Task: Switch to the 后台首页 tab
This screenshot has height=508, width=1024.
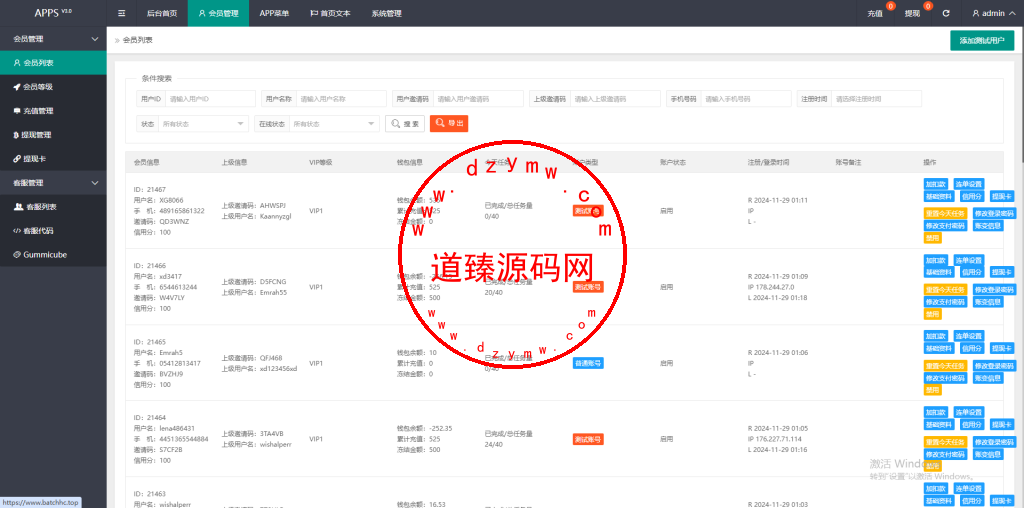Action: [x=162, y=13]
